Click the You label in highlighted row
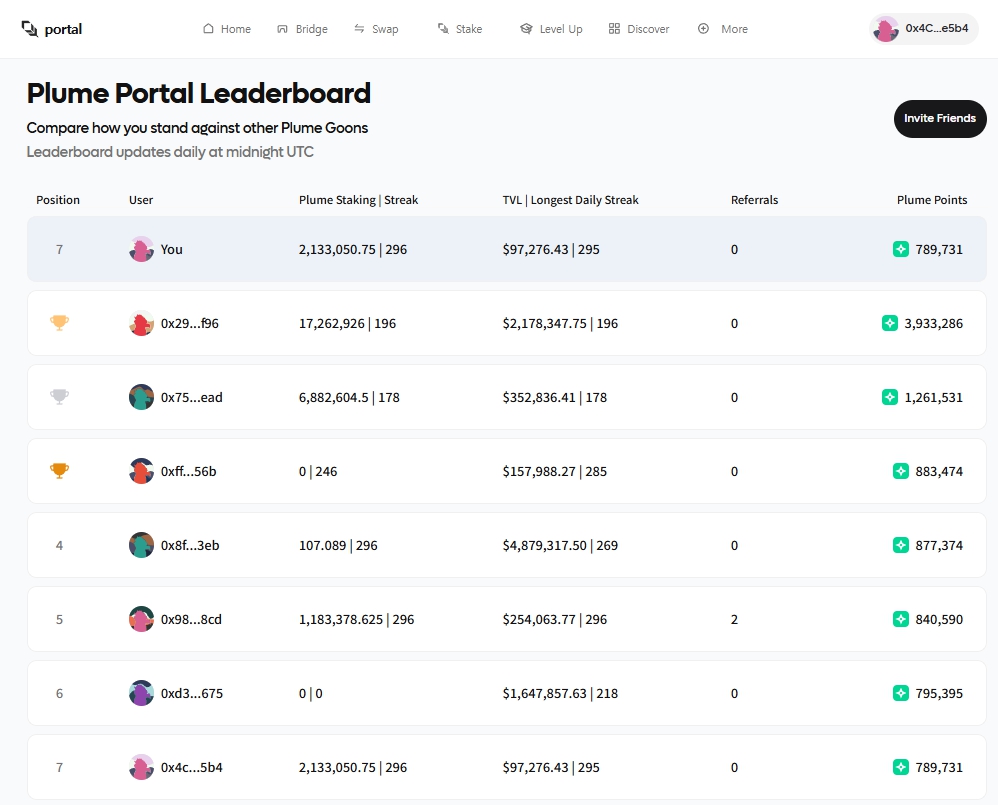The height and width of the screenshot is (805, 998). coord(171,249)
